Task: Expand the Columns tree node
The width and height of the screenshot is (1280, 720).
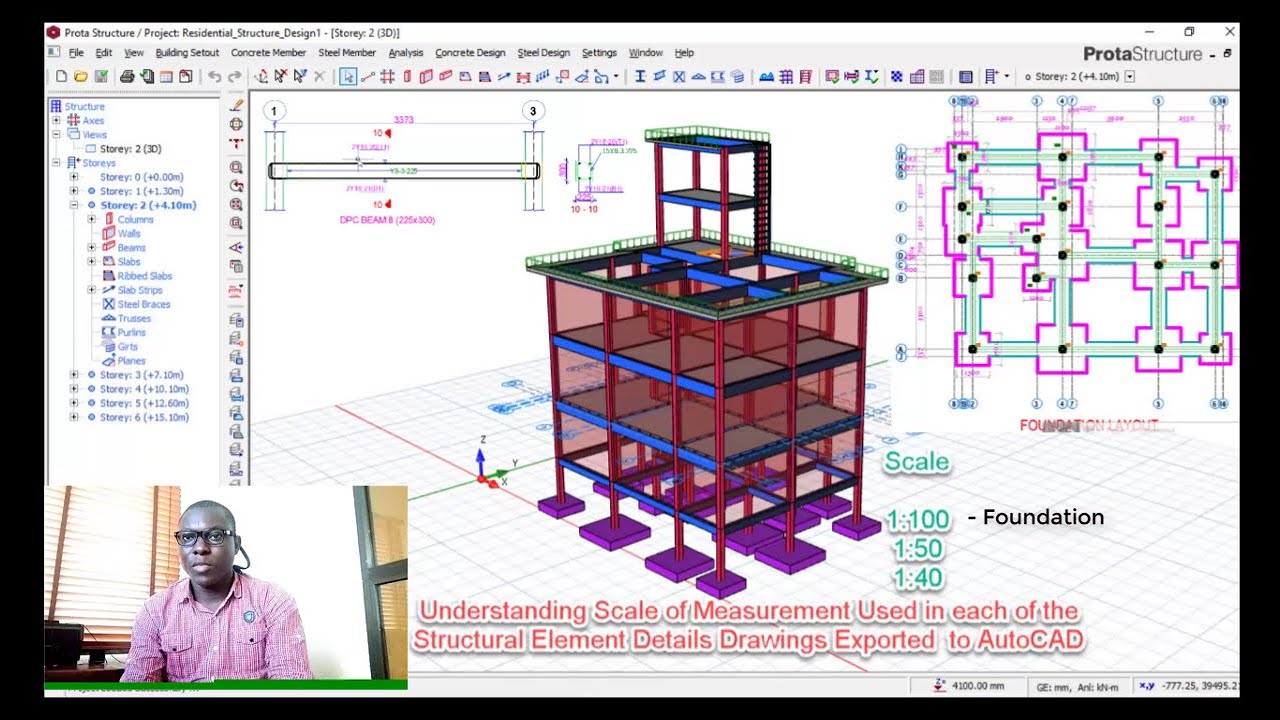Action: point(92,219)
